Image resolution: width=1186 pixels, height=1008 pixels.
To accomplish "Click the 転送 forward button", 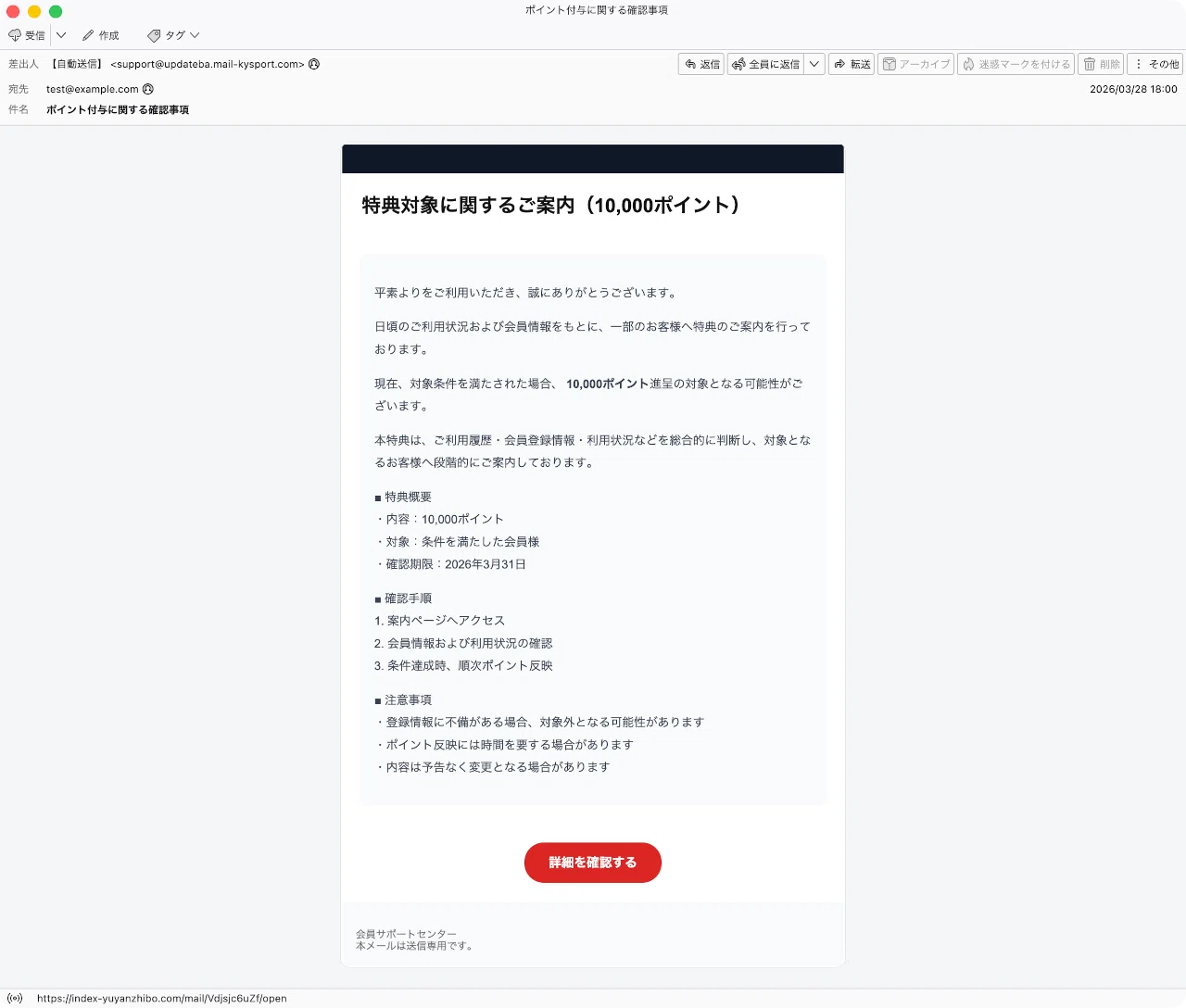I will coord(852,64).
